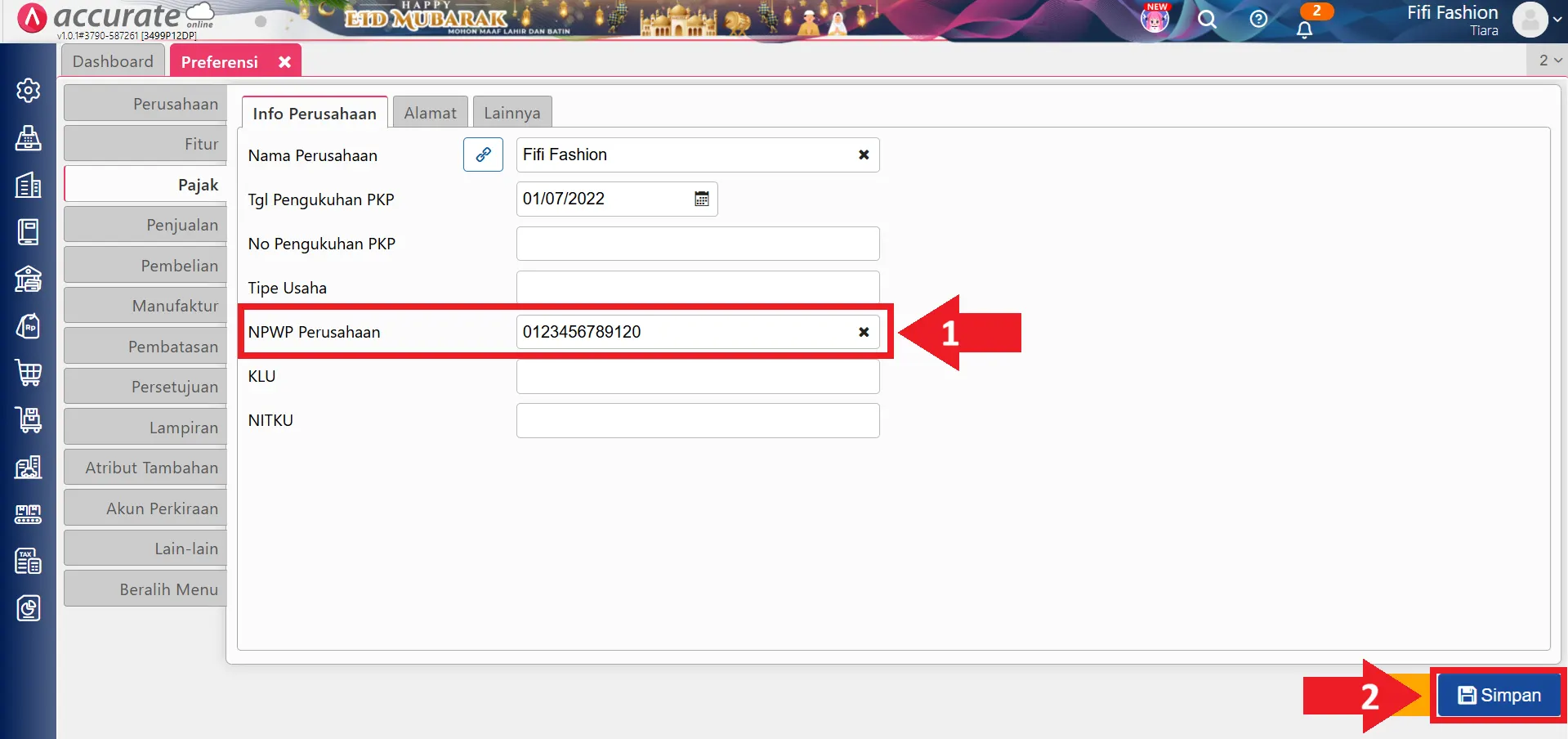Click the help question mark icon
The height and width of the screenshot is (739, 1568).
[x=1258, y=20]
